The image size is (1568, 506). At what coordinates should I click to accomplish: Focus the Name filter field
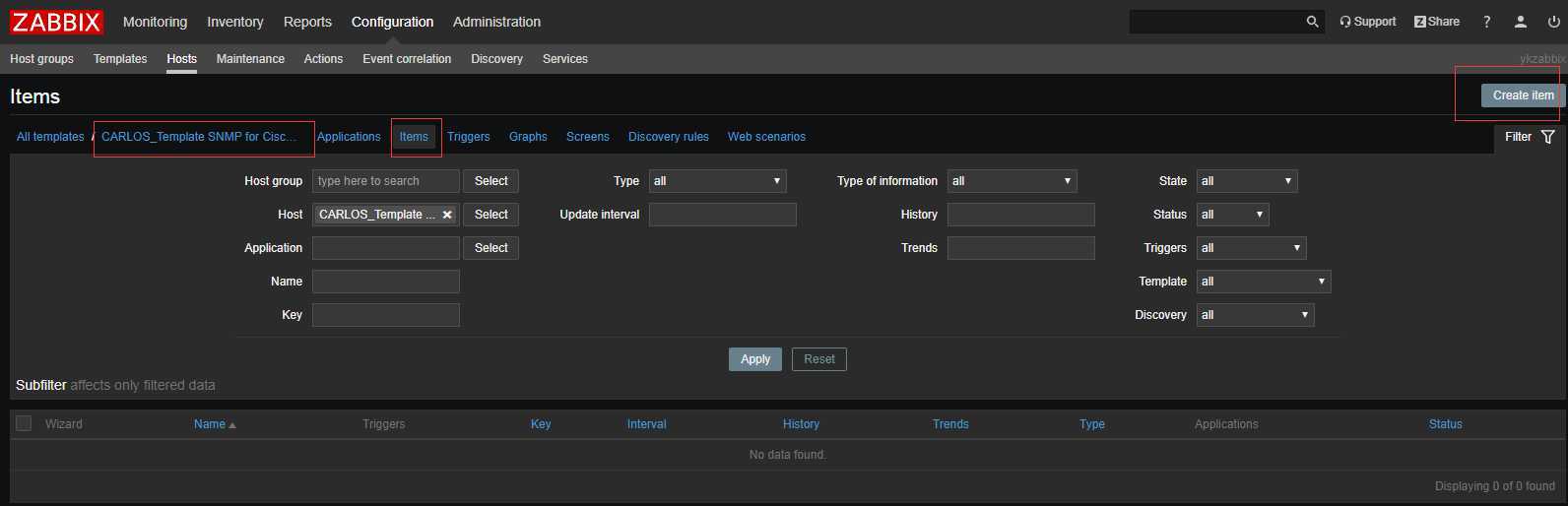point(386,282)
